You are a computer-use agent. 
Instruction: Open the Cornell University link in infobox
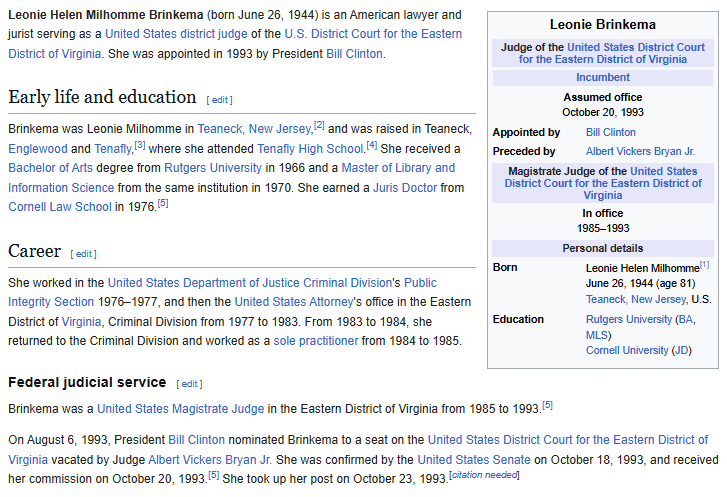pyautogui.click(x=627, y=350)
